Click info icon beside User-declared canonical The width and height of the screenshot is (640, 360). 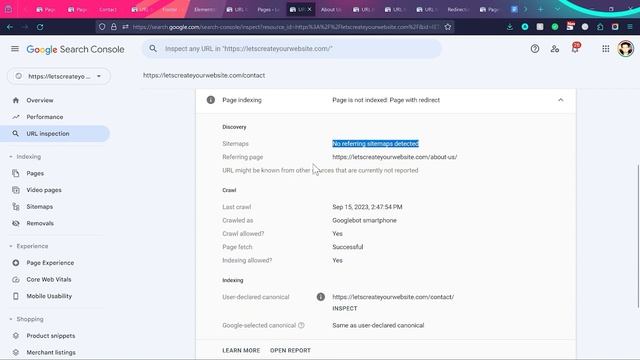click(321, 297)
